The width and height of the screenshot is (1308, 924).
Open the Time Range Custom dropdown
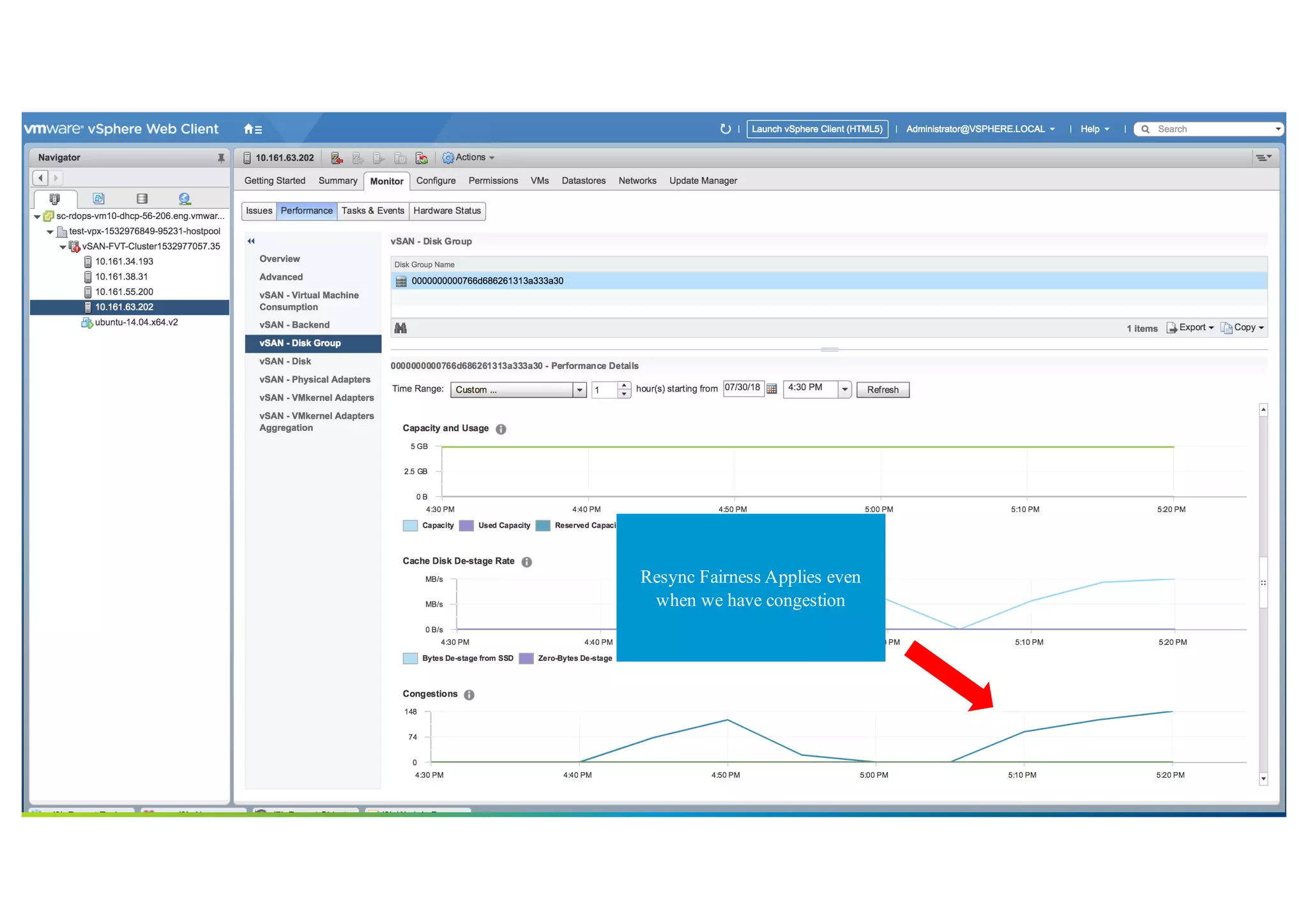click(518, 390)
